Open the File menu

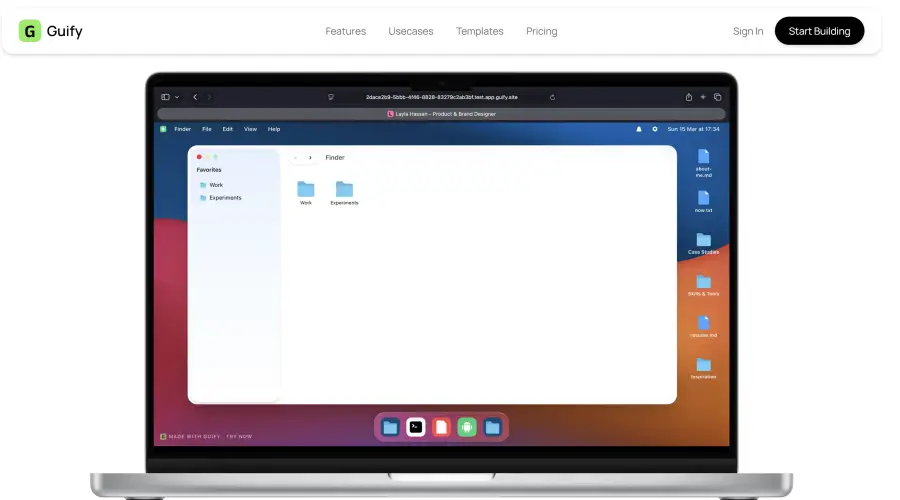click(207, 129)
